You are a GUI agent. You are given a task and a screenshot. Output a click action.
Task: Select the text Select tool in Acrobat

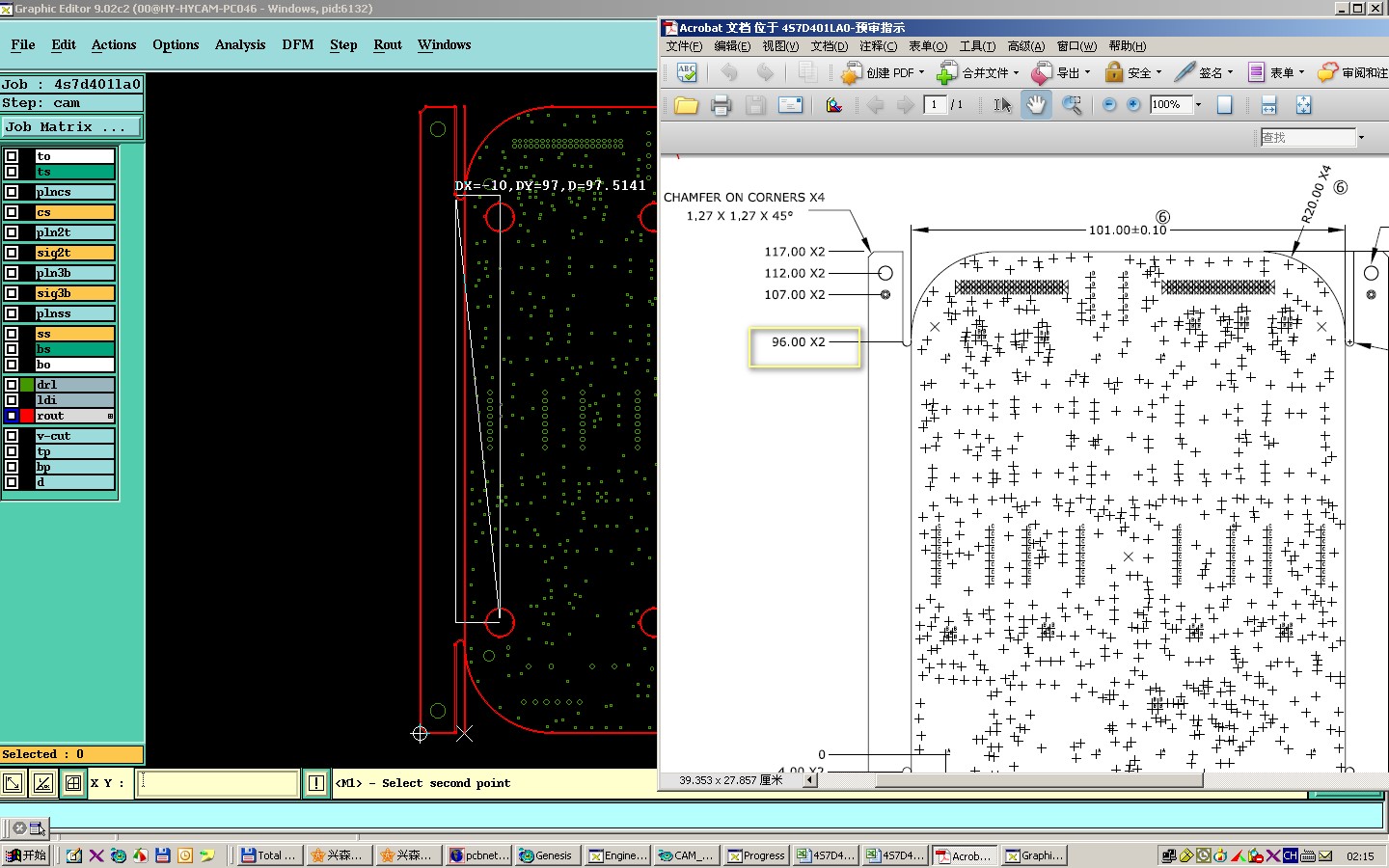(1002, 105)
